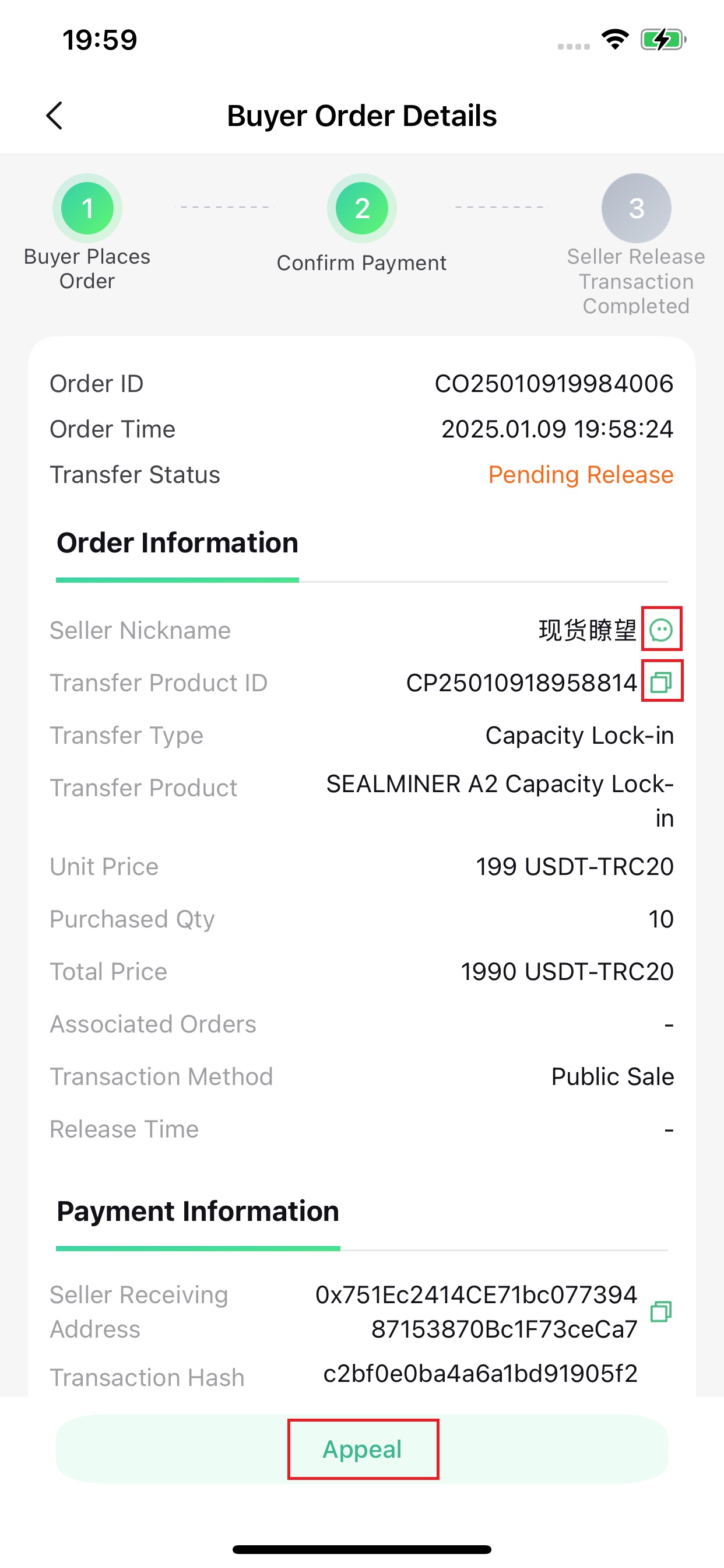Tap Transfer Product ID CP25010918958814 text

coord(522,683)
